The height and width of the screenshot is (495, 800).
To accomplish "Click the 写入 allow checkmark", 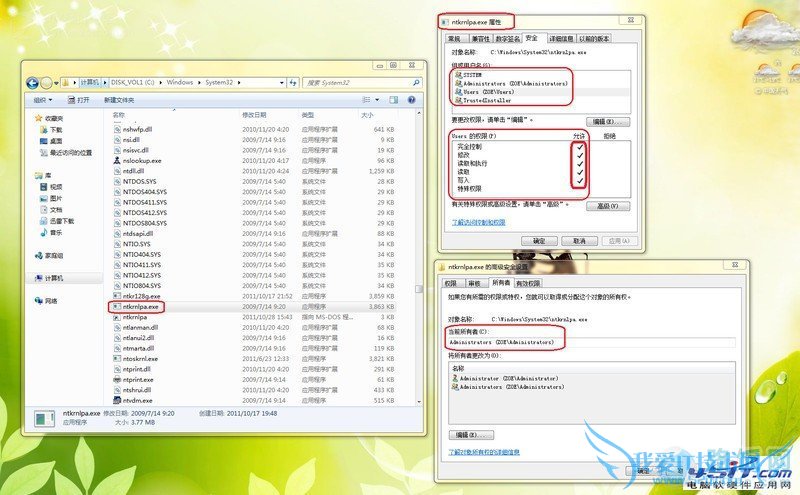I will coord(580,181).
